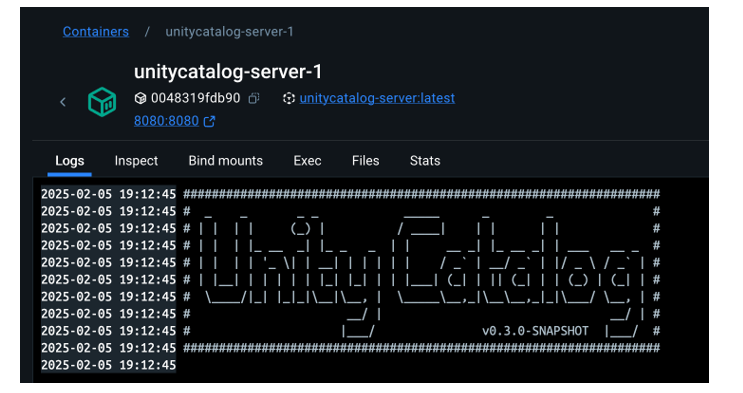This screenshot has height=393, width=743.
Task: Go back using the left chevron arrow
Action: [63, 102]
